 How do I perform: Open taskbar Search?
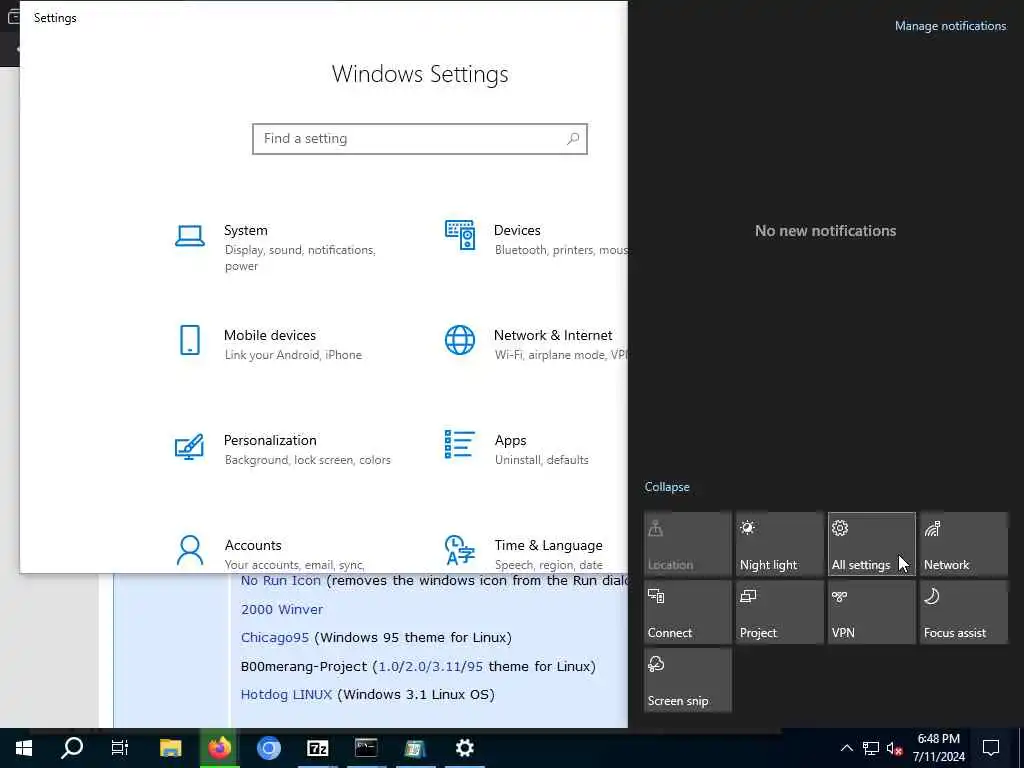point(72,748)
